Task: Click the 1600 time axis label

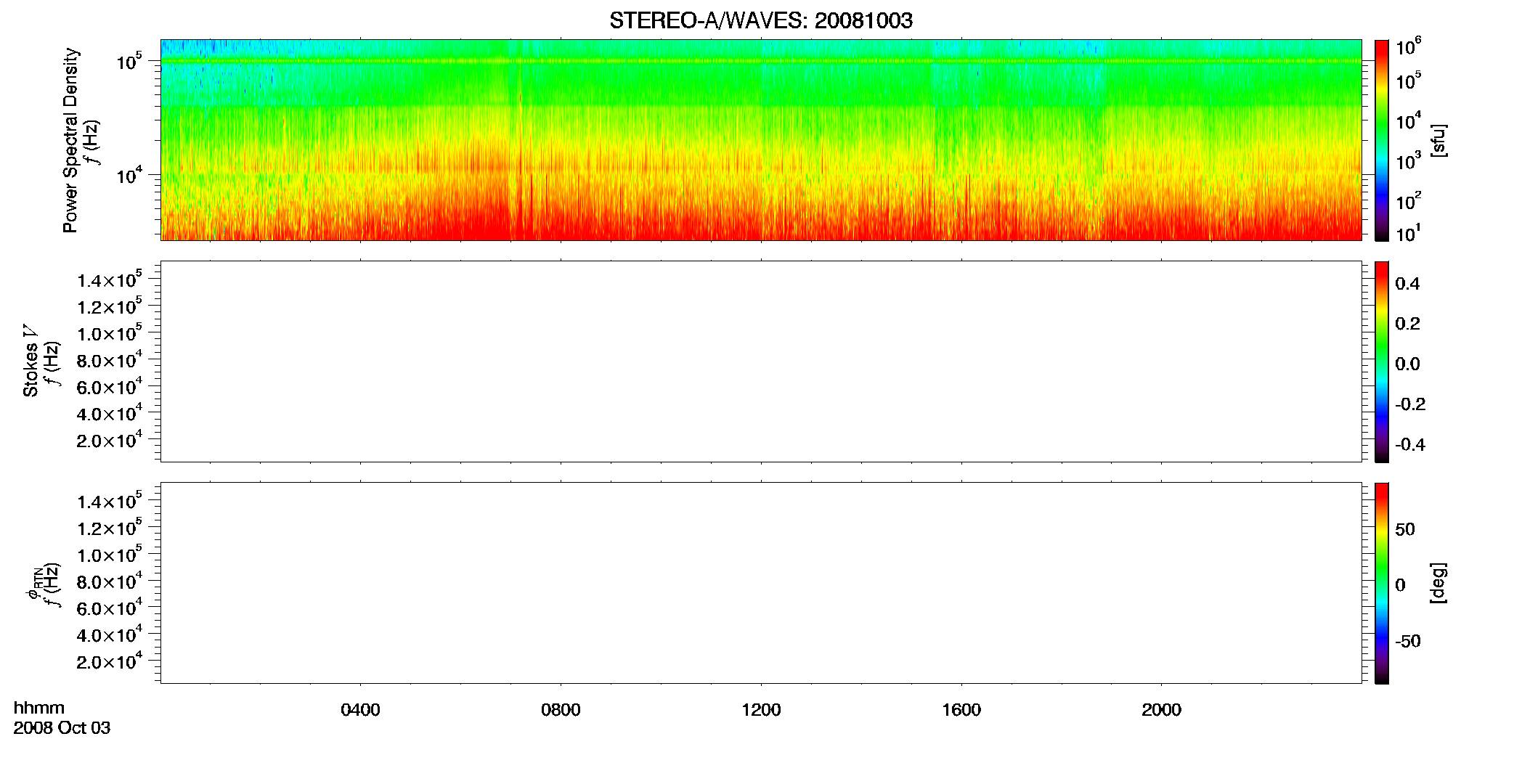Action: (961, 710)
